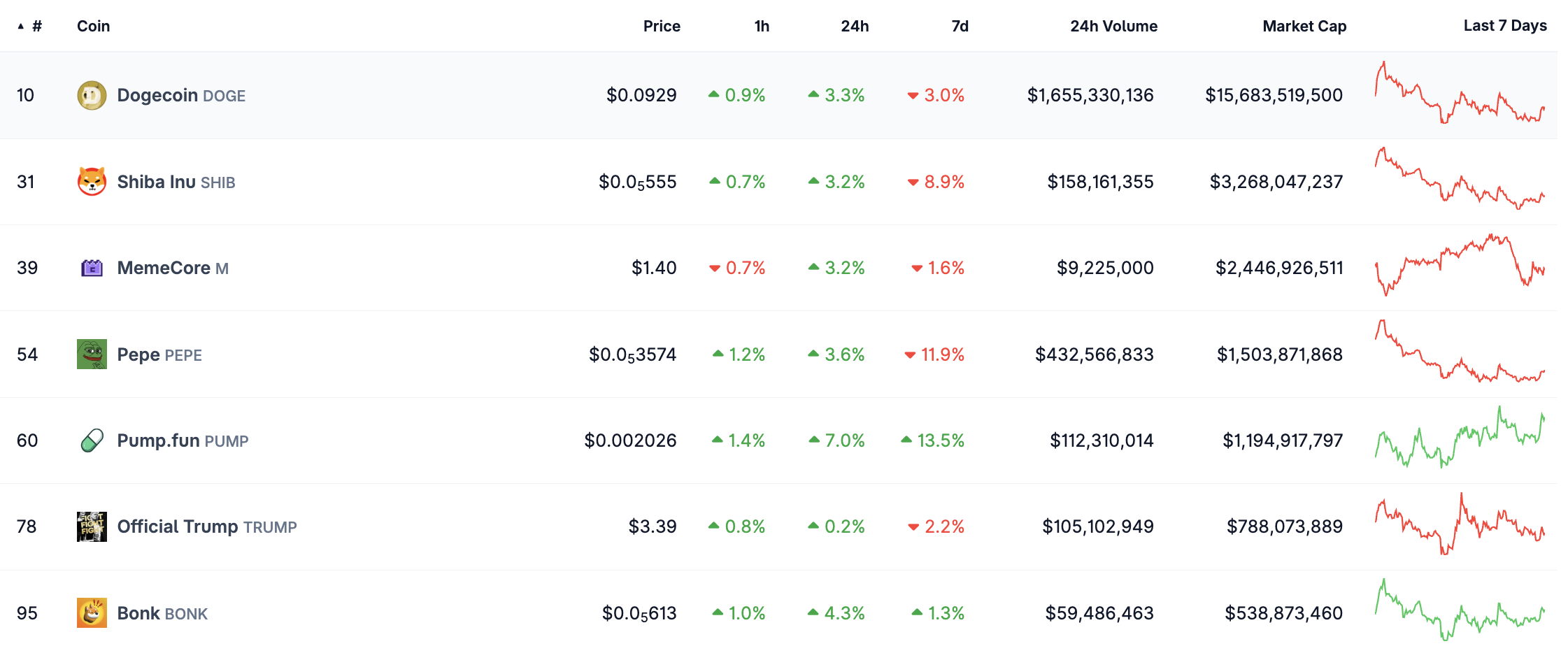Open the Dogecoin DOGE link

180,95
